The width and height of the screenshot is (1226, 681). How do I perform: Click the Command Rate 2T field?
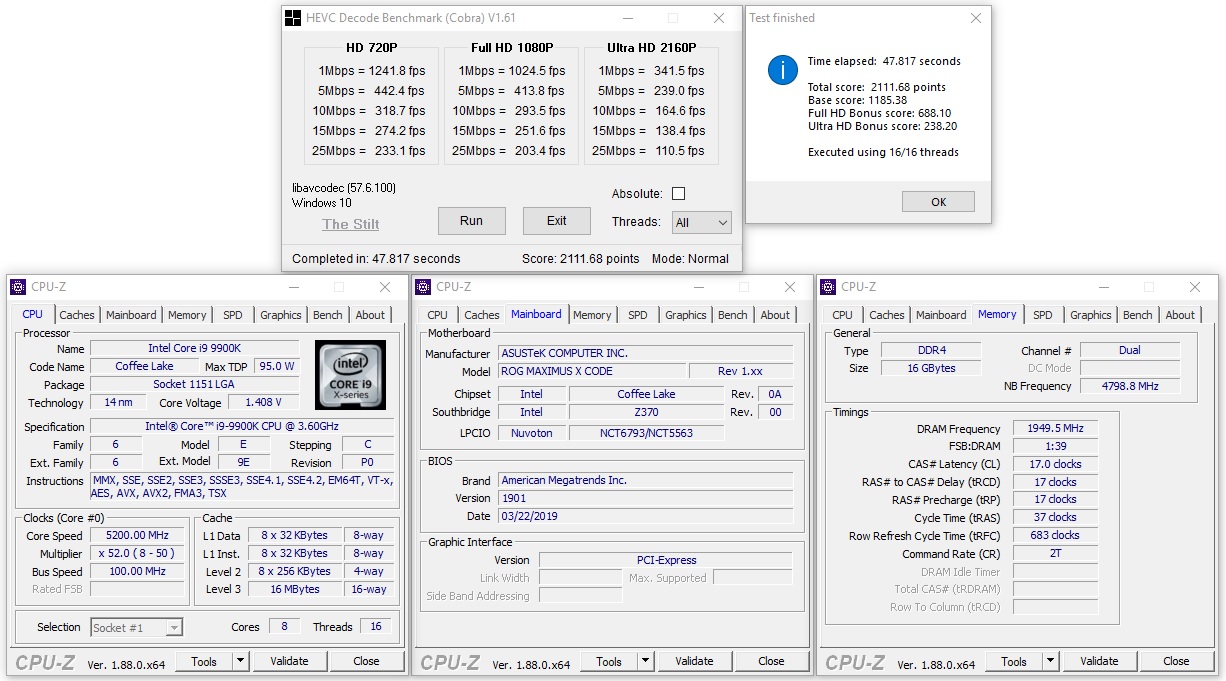(x=1055, y=554)
